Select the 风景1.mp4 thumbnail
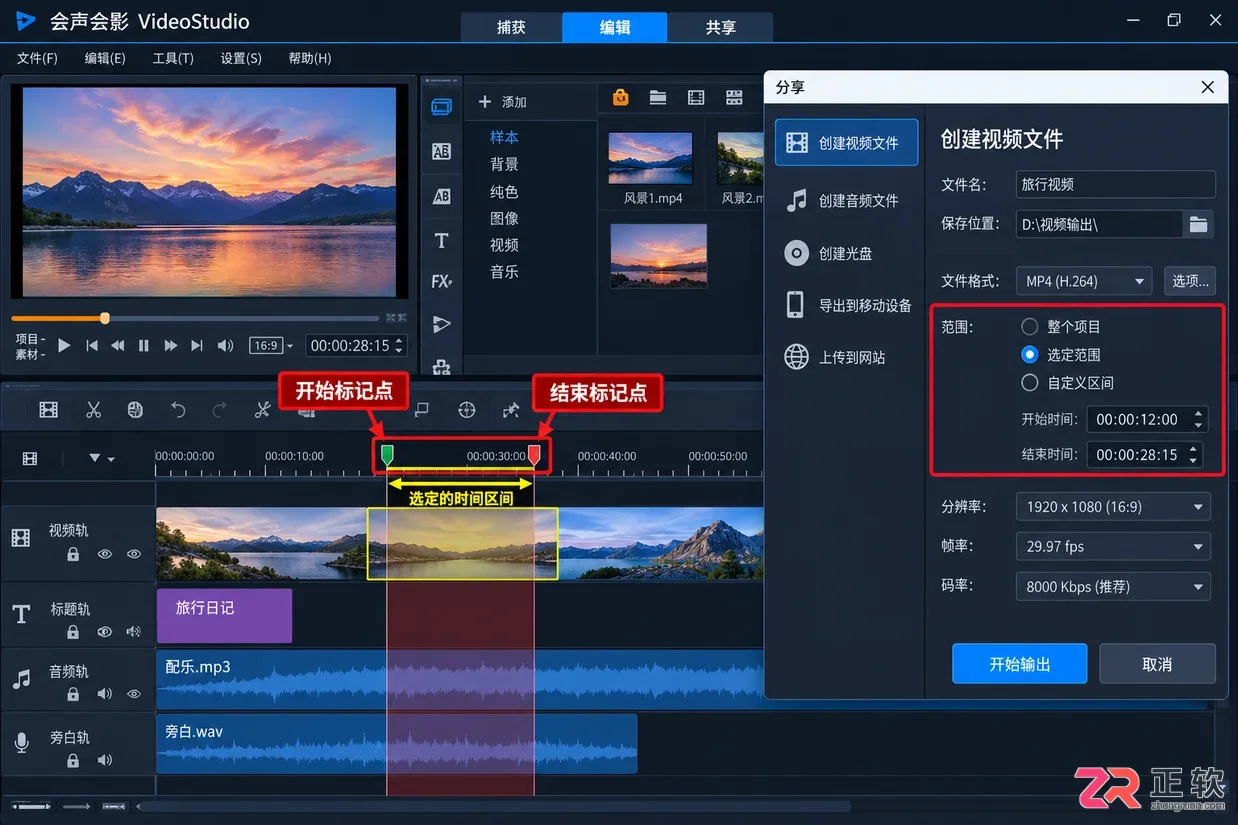Screen dimensions: 1238x825 [650, 158]
